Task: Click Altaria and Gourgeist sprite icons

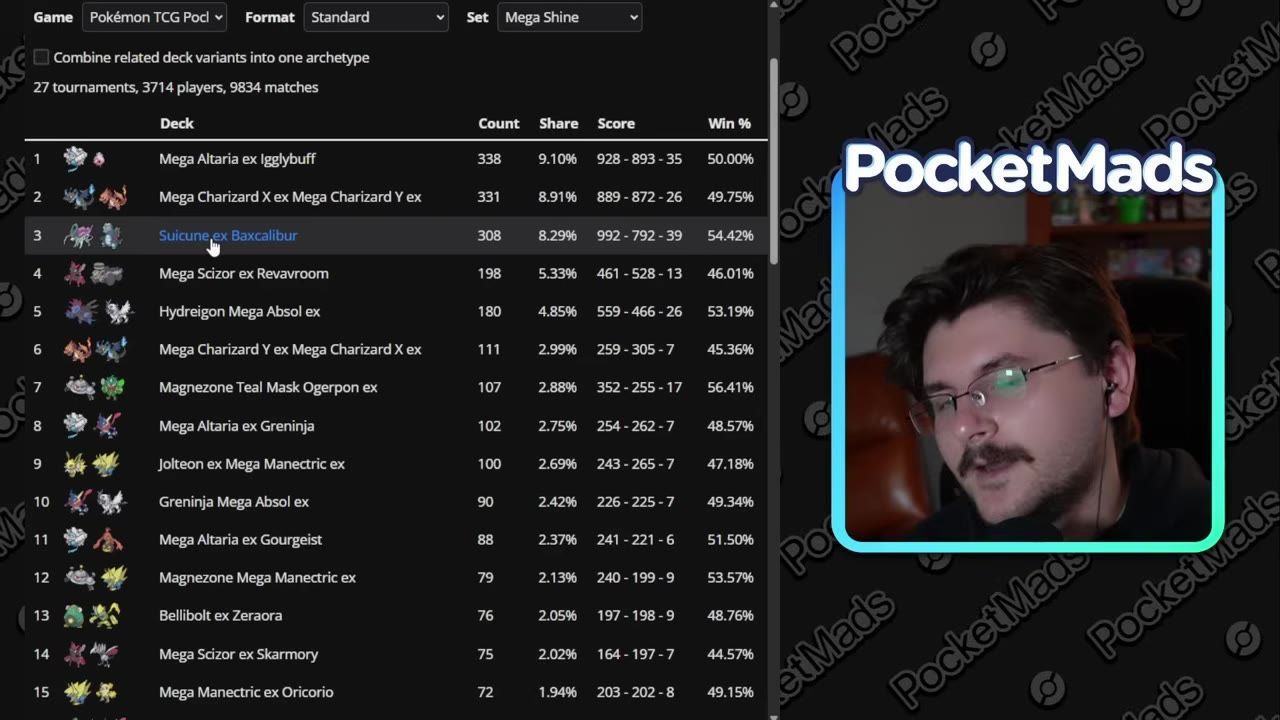Action: click(92, 540)
